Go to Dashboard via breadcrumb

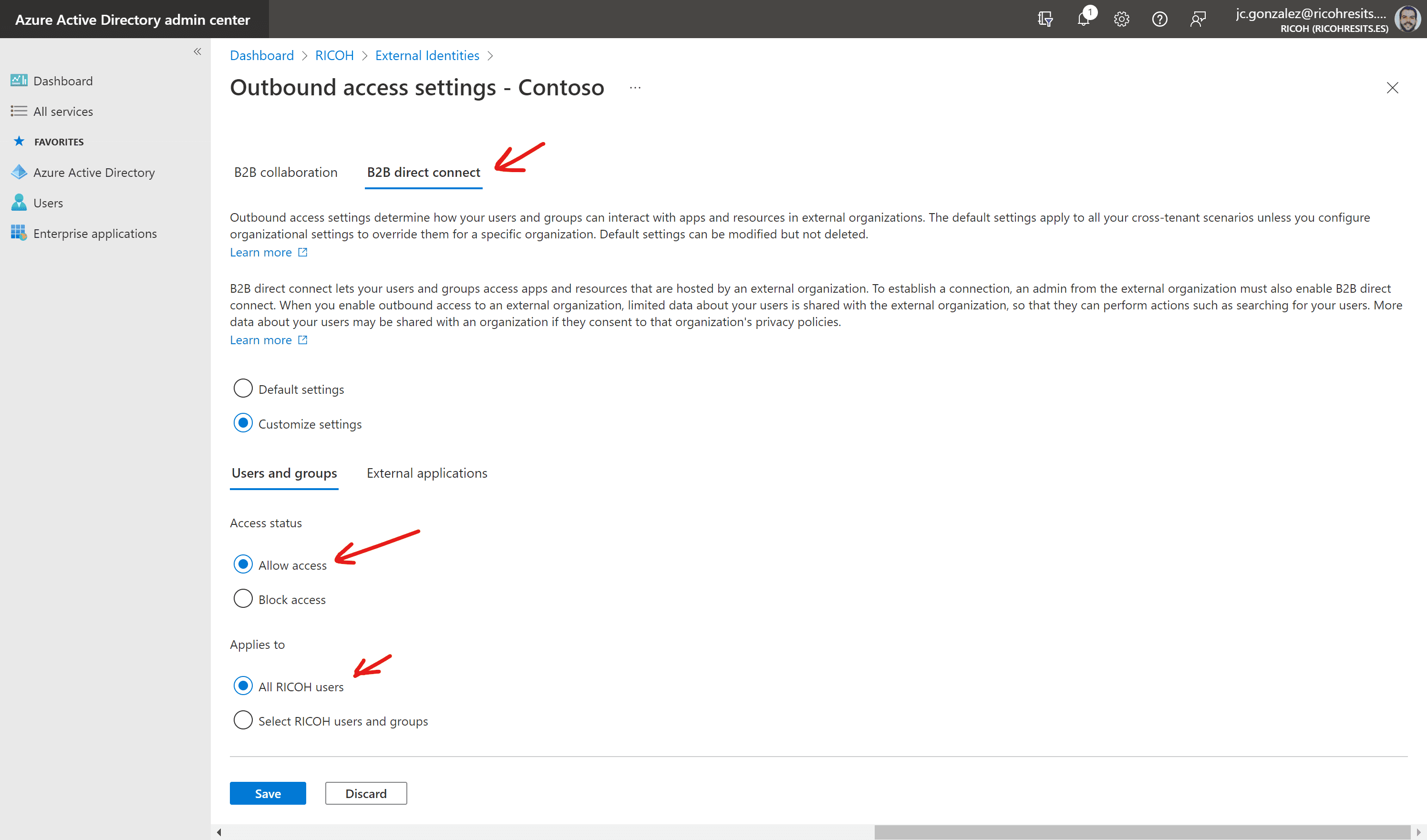262,55
